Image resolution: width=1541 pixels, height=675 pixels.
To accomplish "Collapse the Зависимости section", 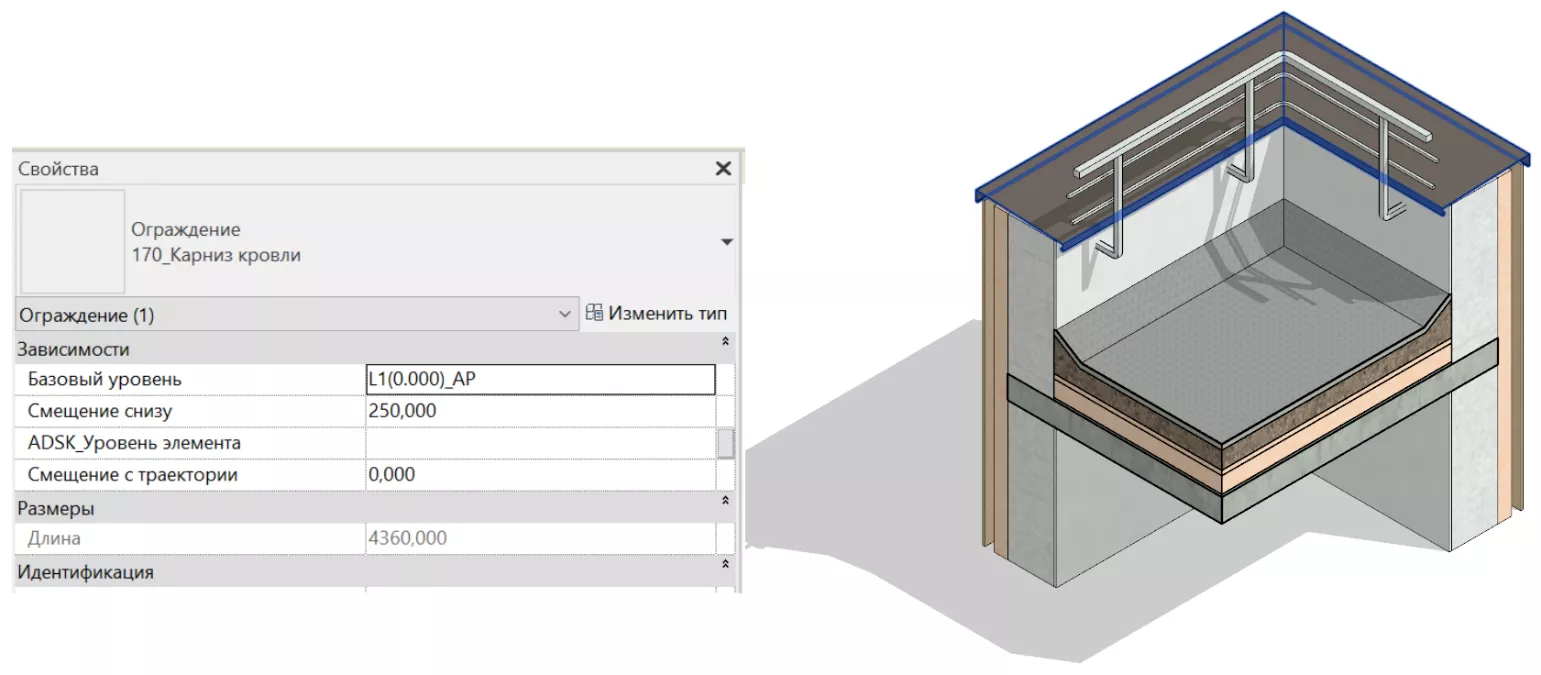I will pos(725,343).
